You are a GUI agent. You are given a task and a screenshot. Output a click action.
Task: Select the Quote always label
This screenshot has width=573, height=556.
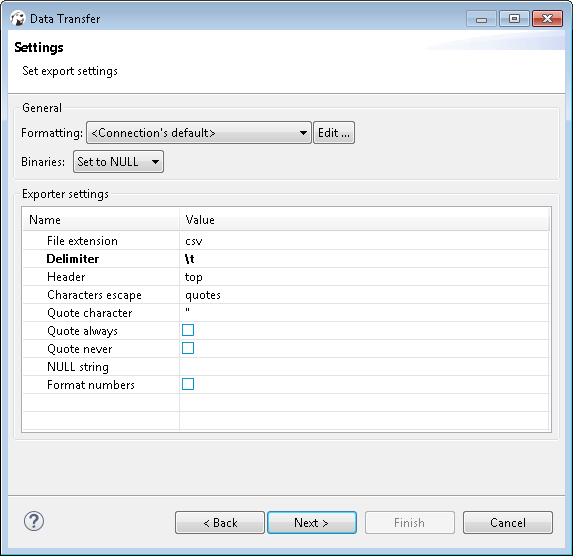pyautogui.click(x=82, y=331)
